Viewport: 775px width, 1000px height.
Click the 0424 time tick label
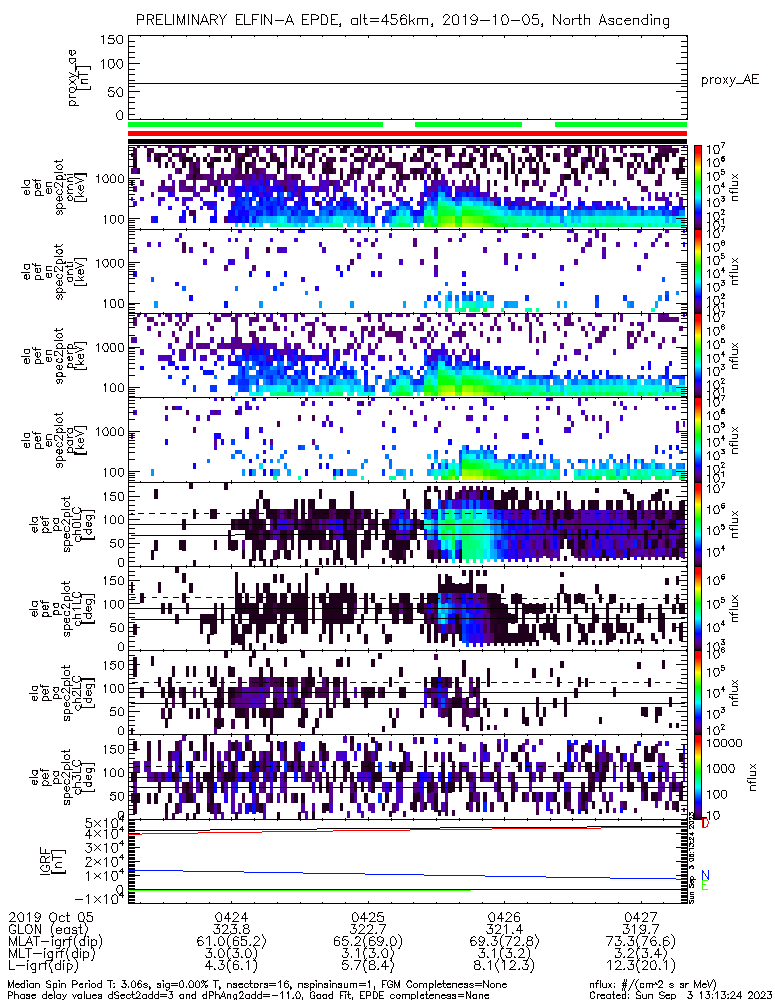click(232, 918)
